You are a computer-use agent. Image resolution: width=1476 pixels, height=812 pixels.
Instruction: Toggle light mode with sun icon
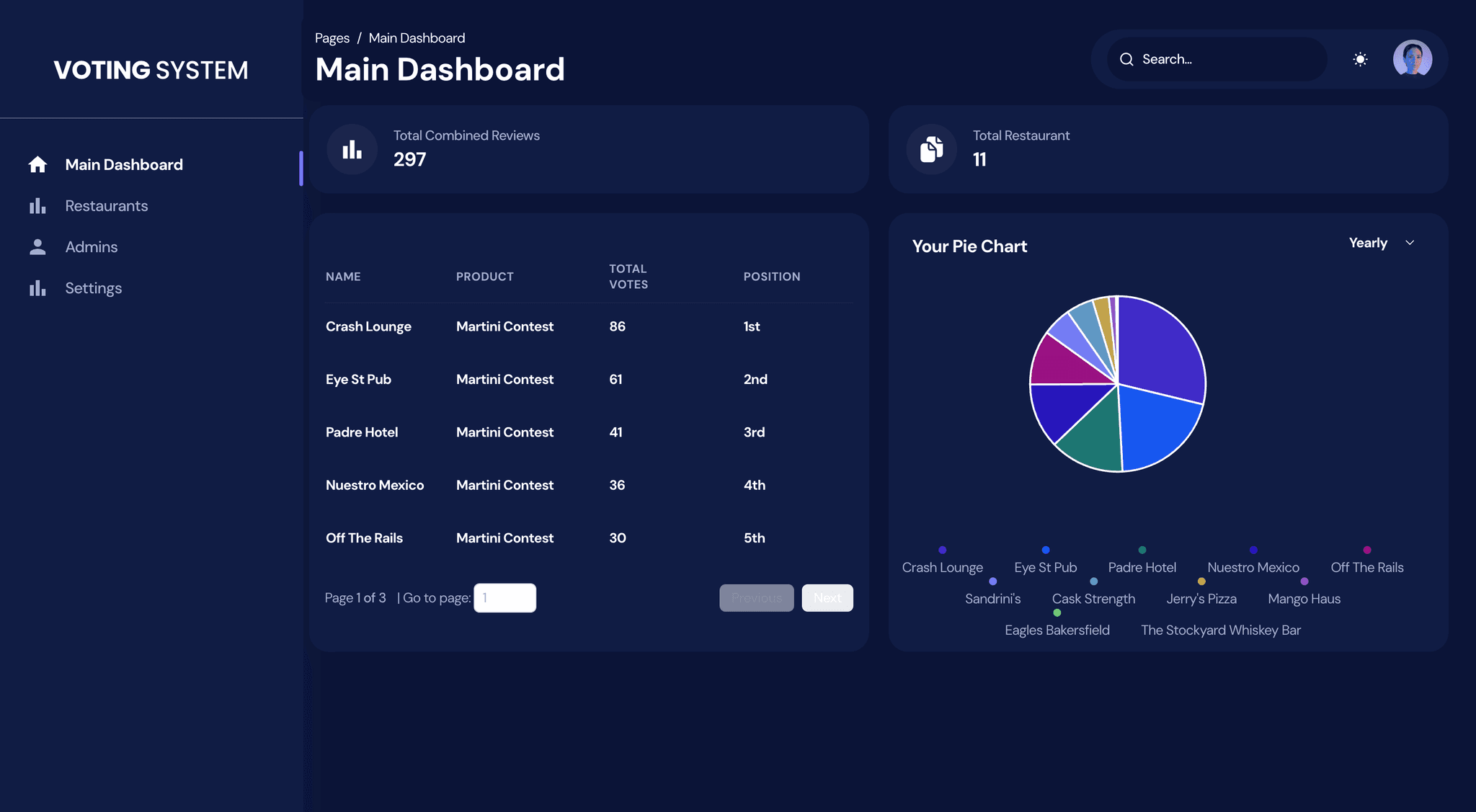(x=1360, y=59)
